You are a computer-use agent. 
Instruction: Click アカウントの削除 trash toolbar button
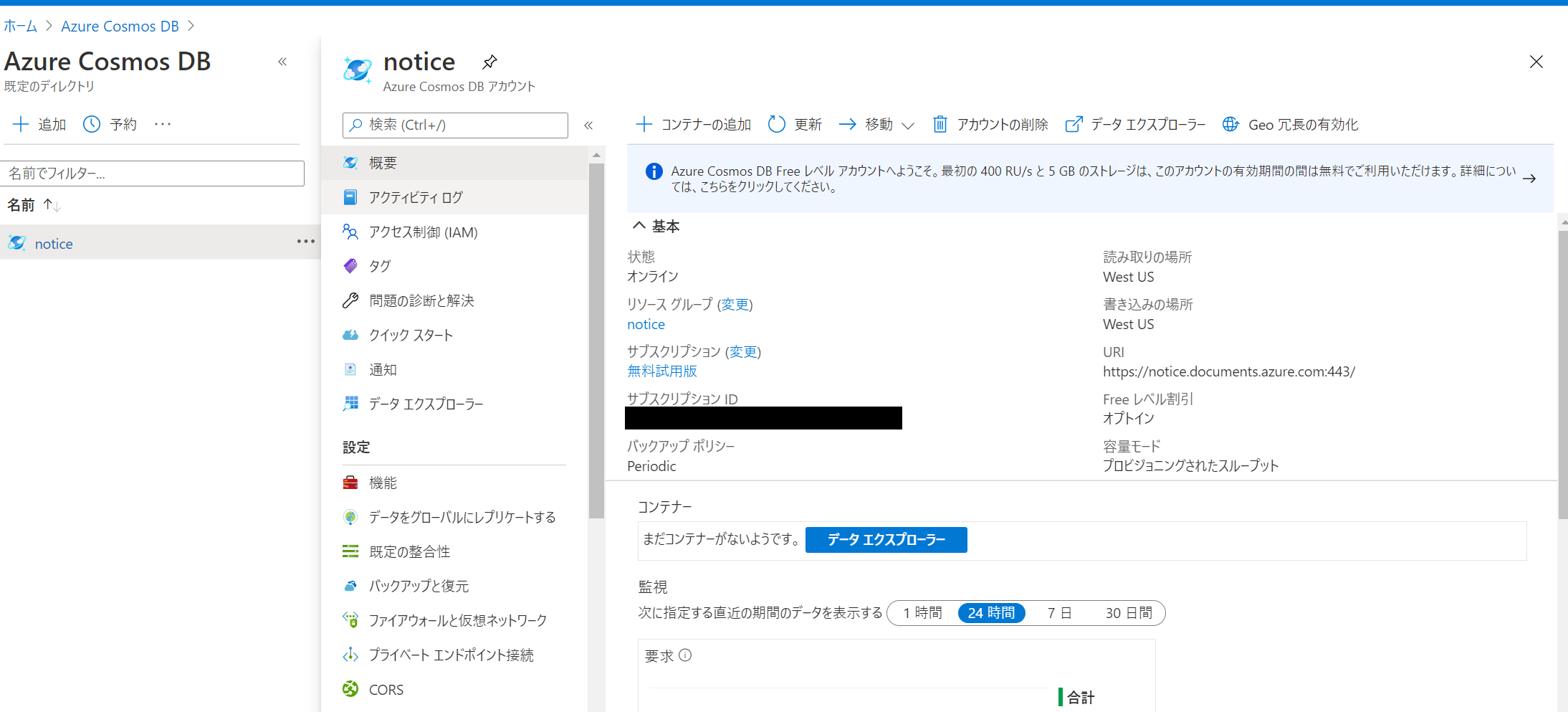[990, 125]
